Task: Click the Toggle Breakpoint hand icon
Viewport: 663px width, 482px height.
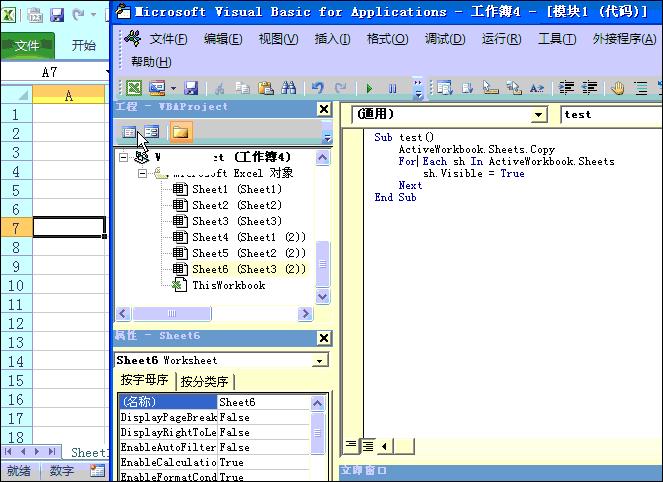Action: coord(618,88)
